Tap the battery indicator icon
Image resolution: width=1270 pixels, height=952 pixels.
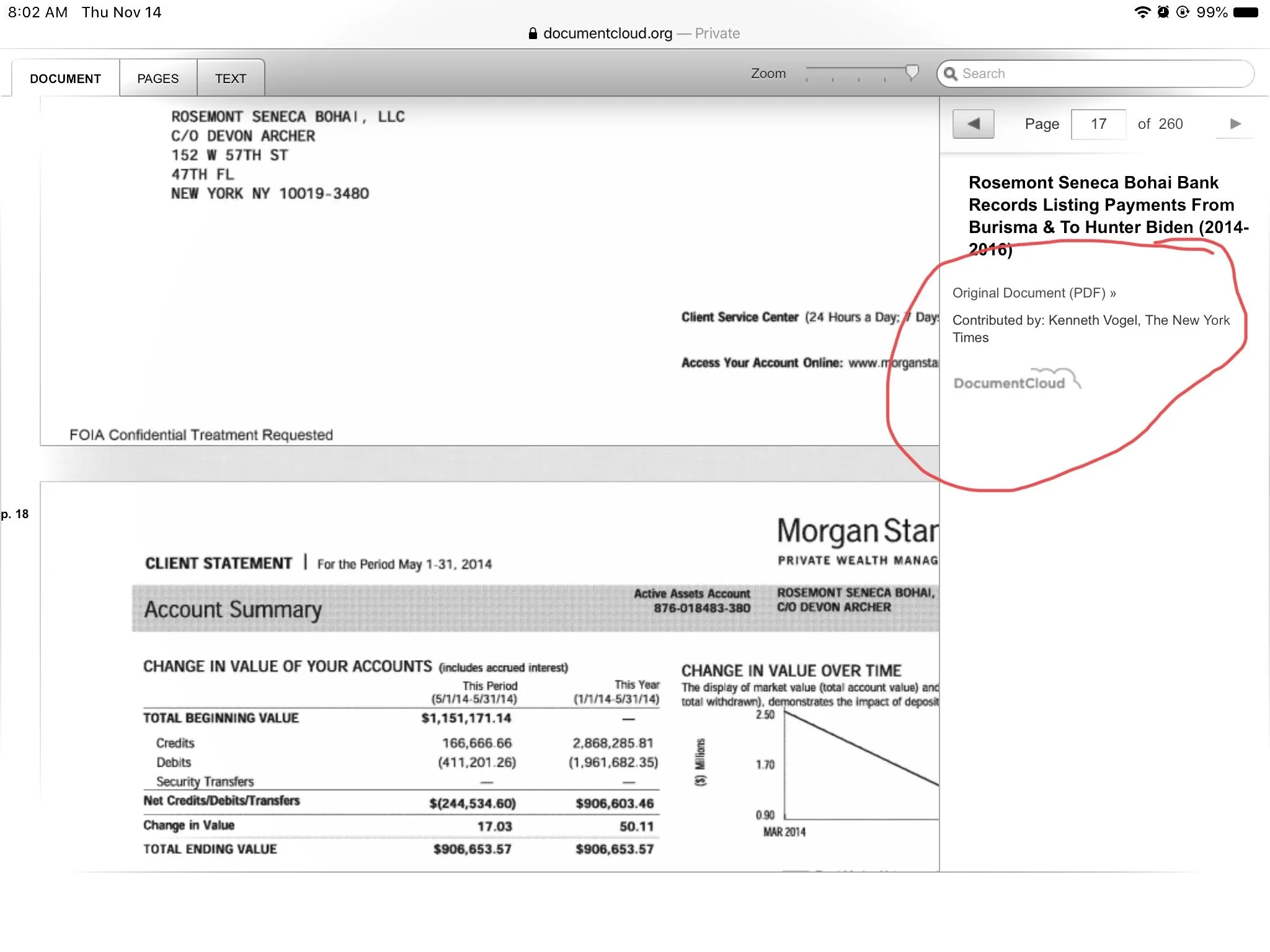pos(1245,12)
